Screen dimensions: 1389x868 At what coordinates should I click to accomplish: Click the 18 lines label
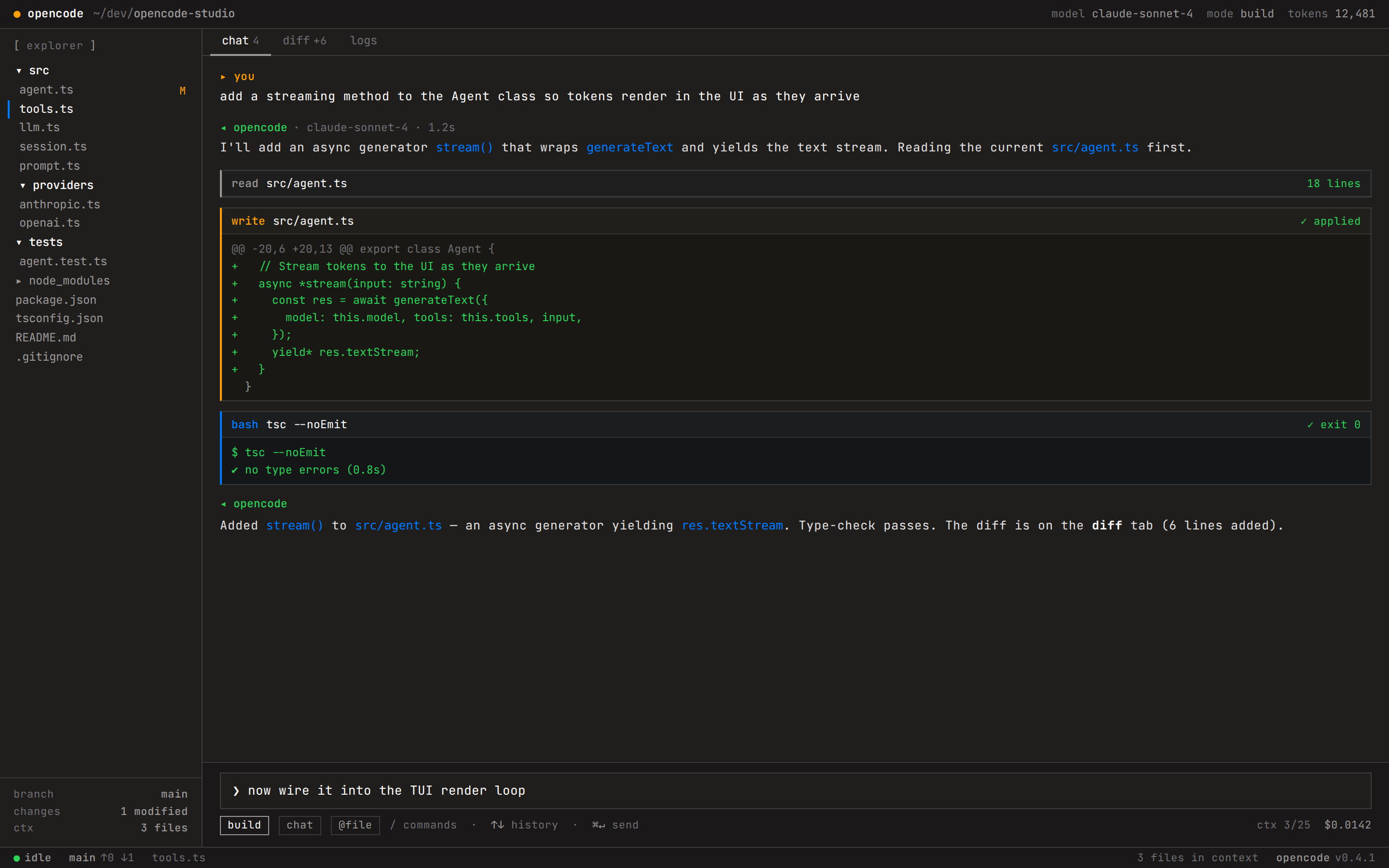1334,184
